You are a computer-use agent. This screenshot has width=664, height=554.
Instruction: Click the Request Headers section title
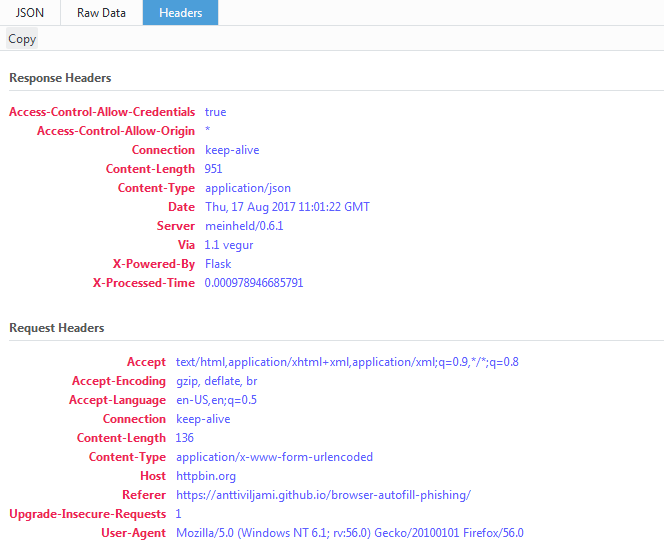pos(57,328)
